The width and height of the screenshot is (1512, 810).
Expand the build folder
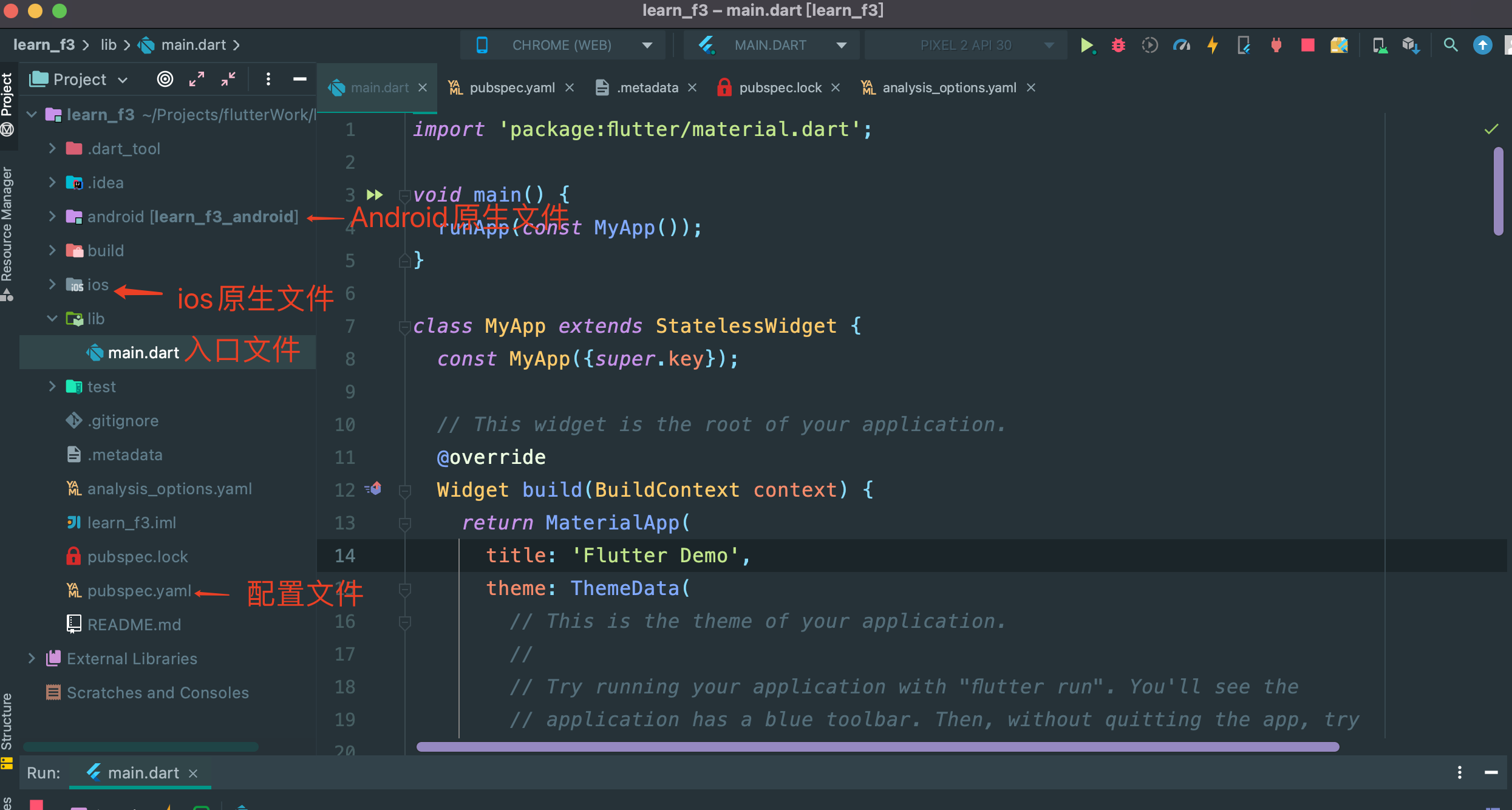tap(52, 250)
